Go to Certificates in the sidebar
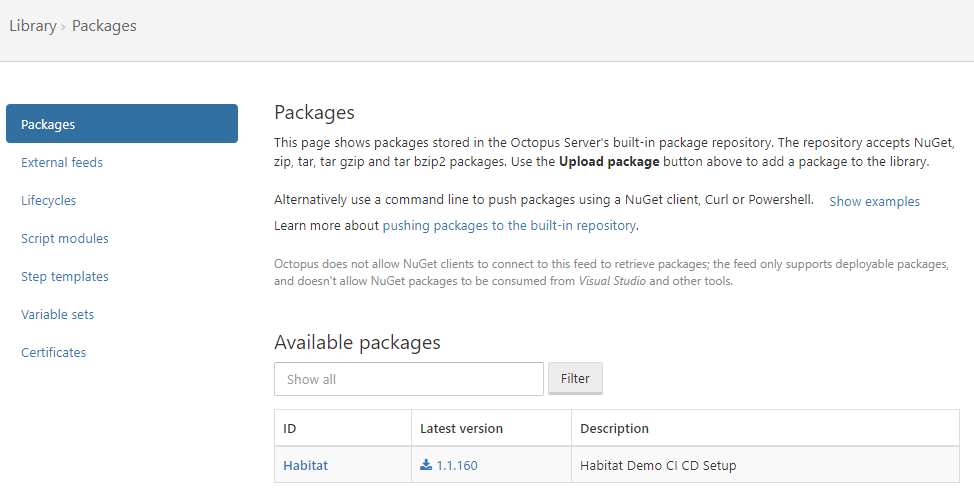 53,352
